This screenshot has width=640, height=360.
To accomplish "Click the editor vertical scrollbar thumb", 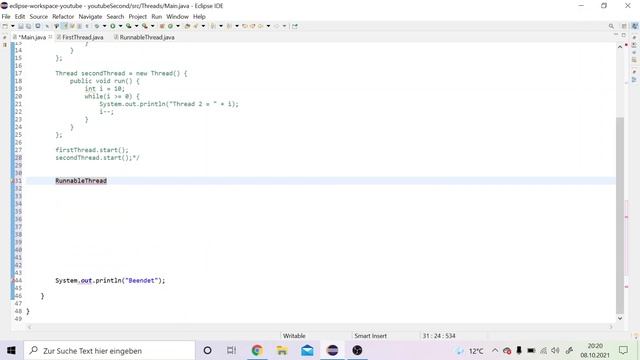I will point(620,215).
